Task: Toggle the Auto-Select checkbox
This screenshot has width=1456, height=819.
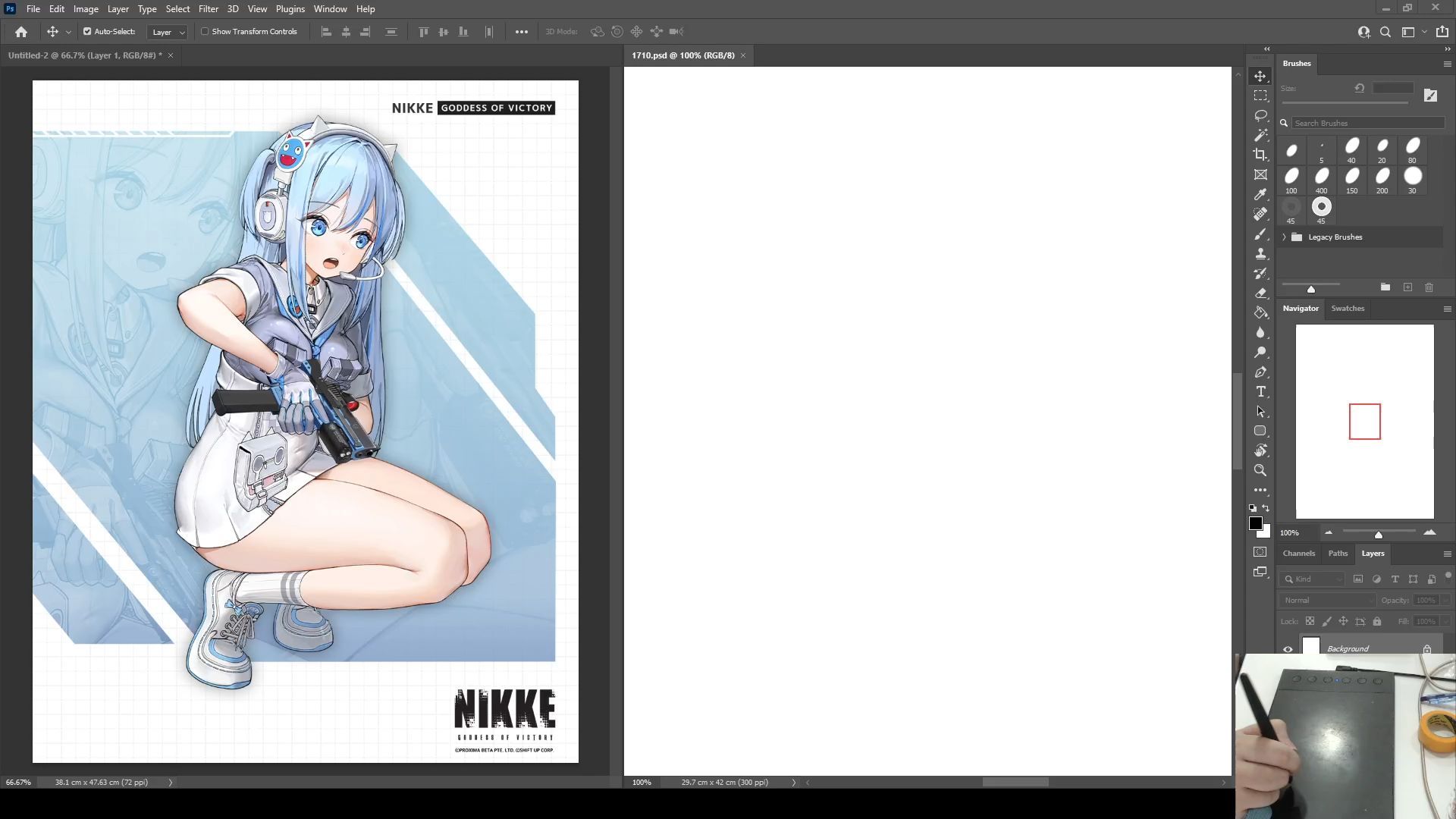Action: (87, 32)
